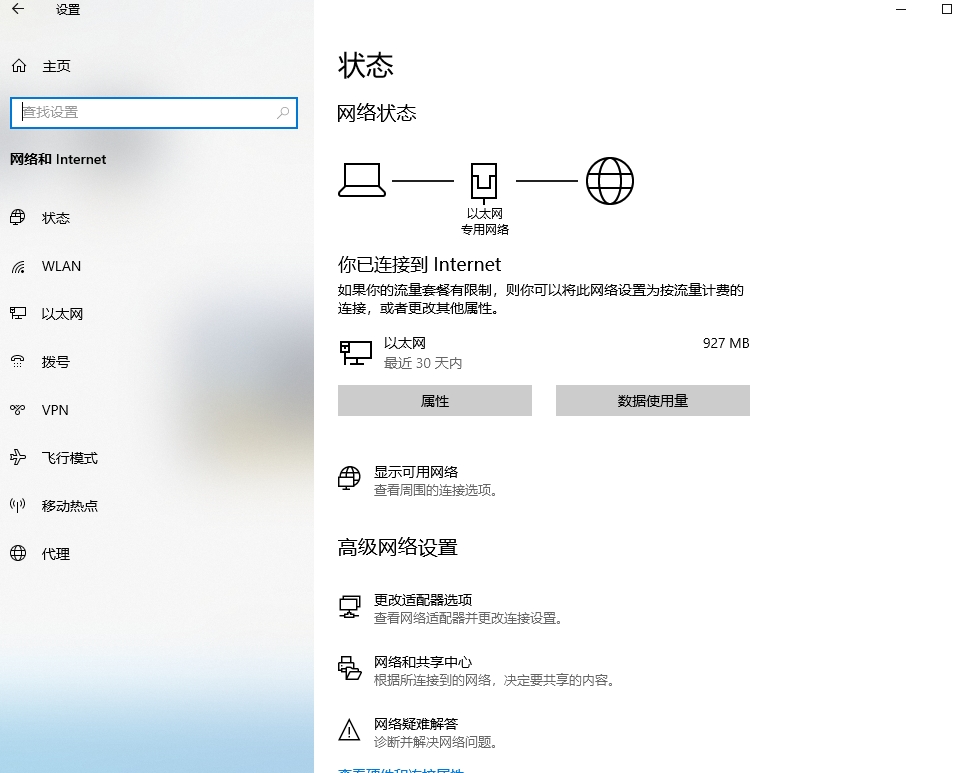Viewport: 978px width, 773px height.
Task: Click the 属性 button
Action: pyautogui.click(x=435, y=401)
